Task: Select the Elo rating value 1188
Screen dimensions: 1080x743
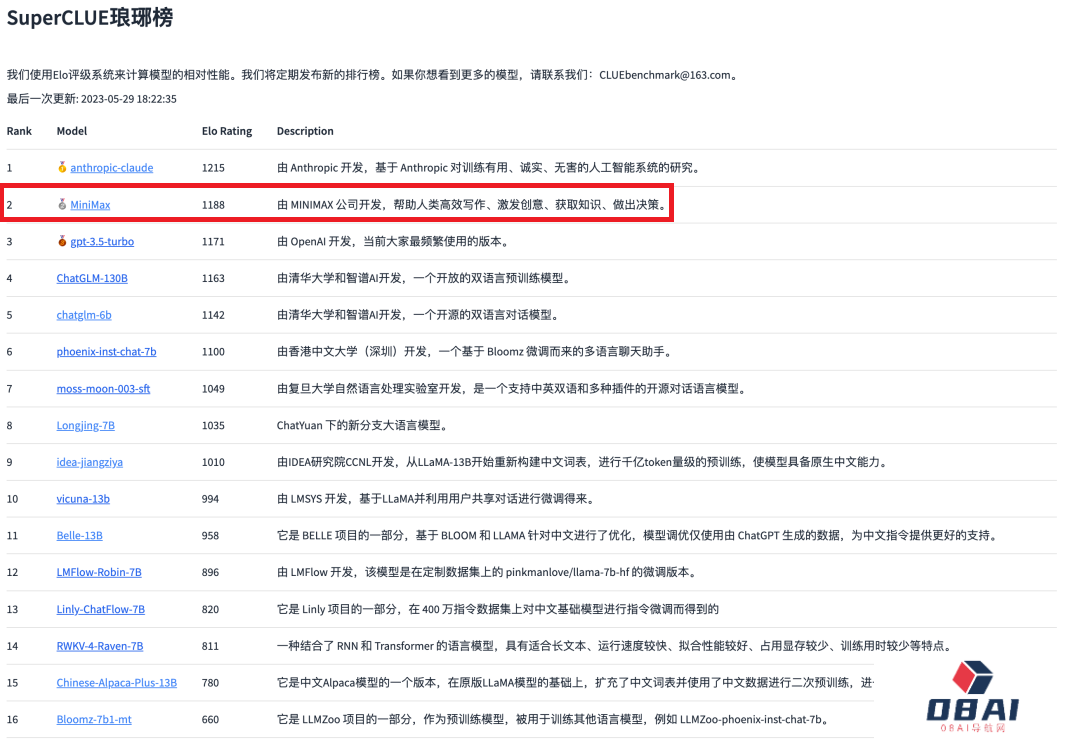Action: point(213,205)
